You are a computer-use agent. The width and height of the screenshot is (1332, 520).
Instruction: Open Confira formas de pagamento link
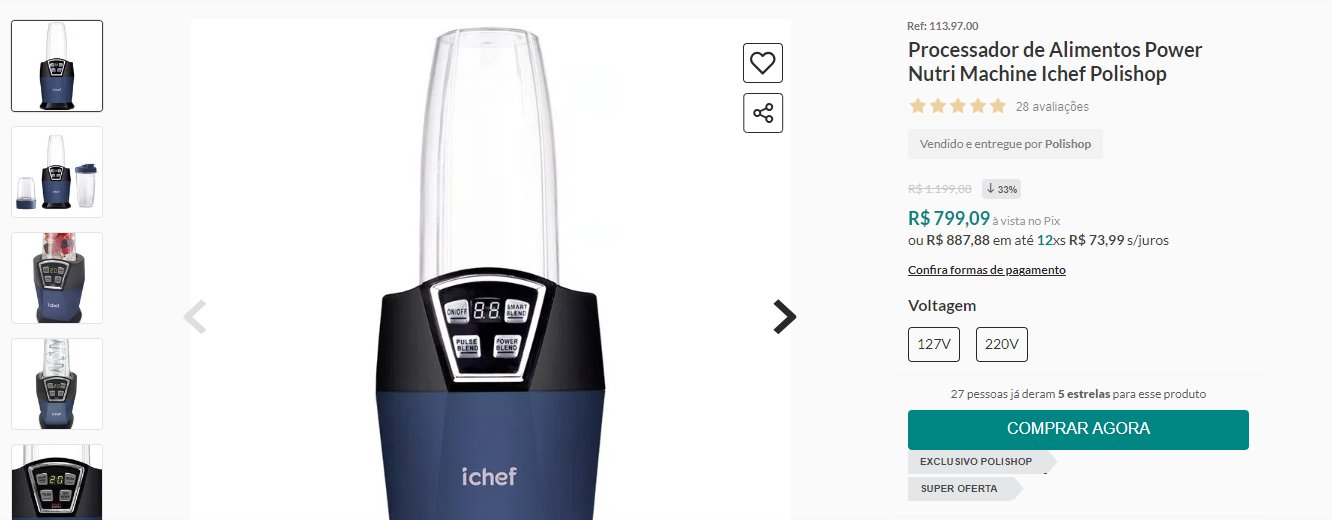tap(987, 270)
